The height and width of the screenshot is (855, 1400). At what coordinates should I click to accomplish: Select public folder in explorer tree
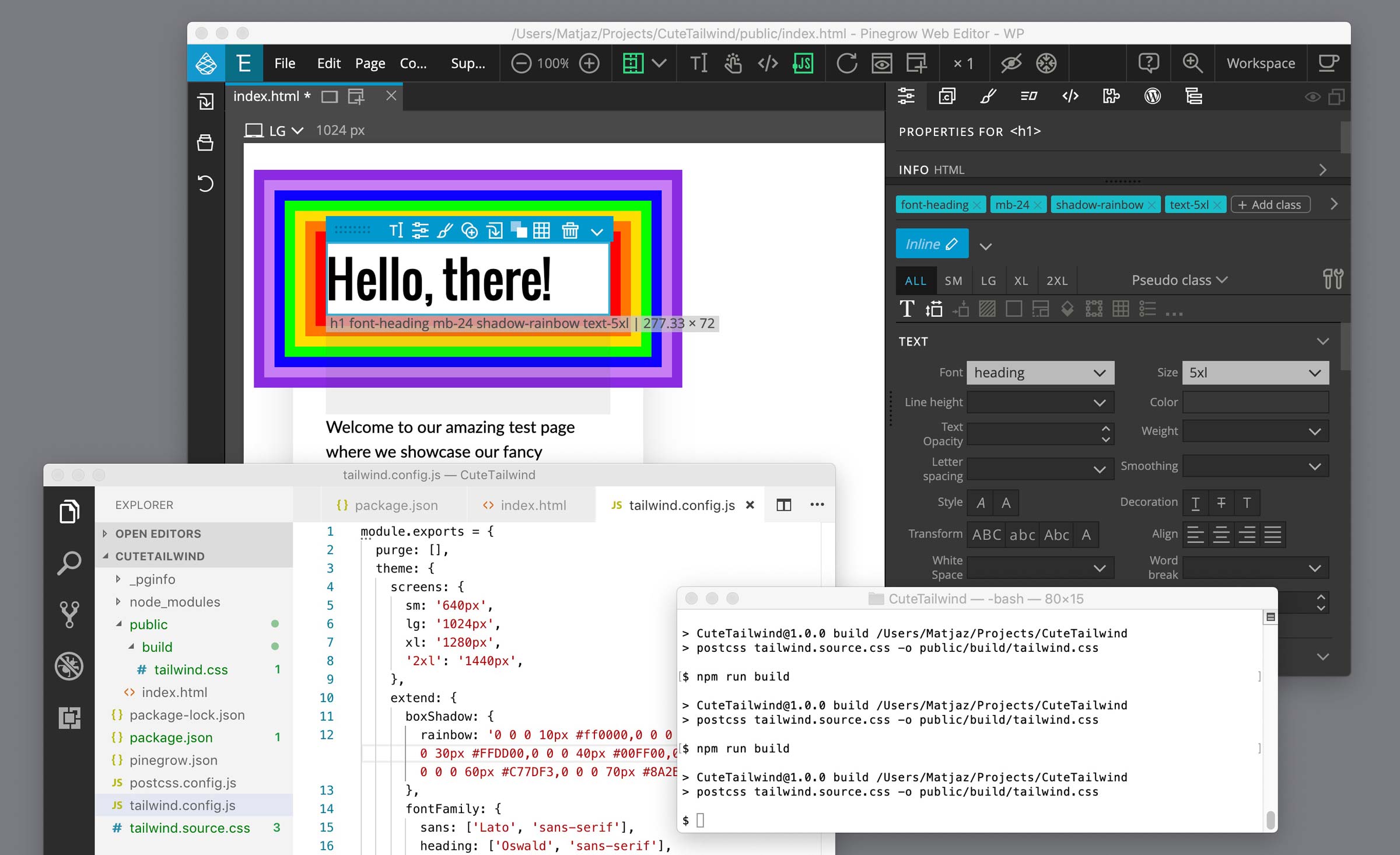[x=147, y=624]
